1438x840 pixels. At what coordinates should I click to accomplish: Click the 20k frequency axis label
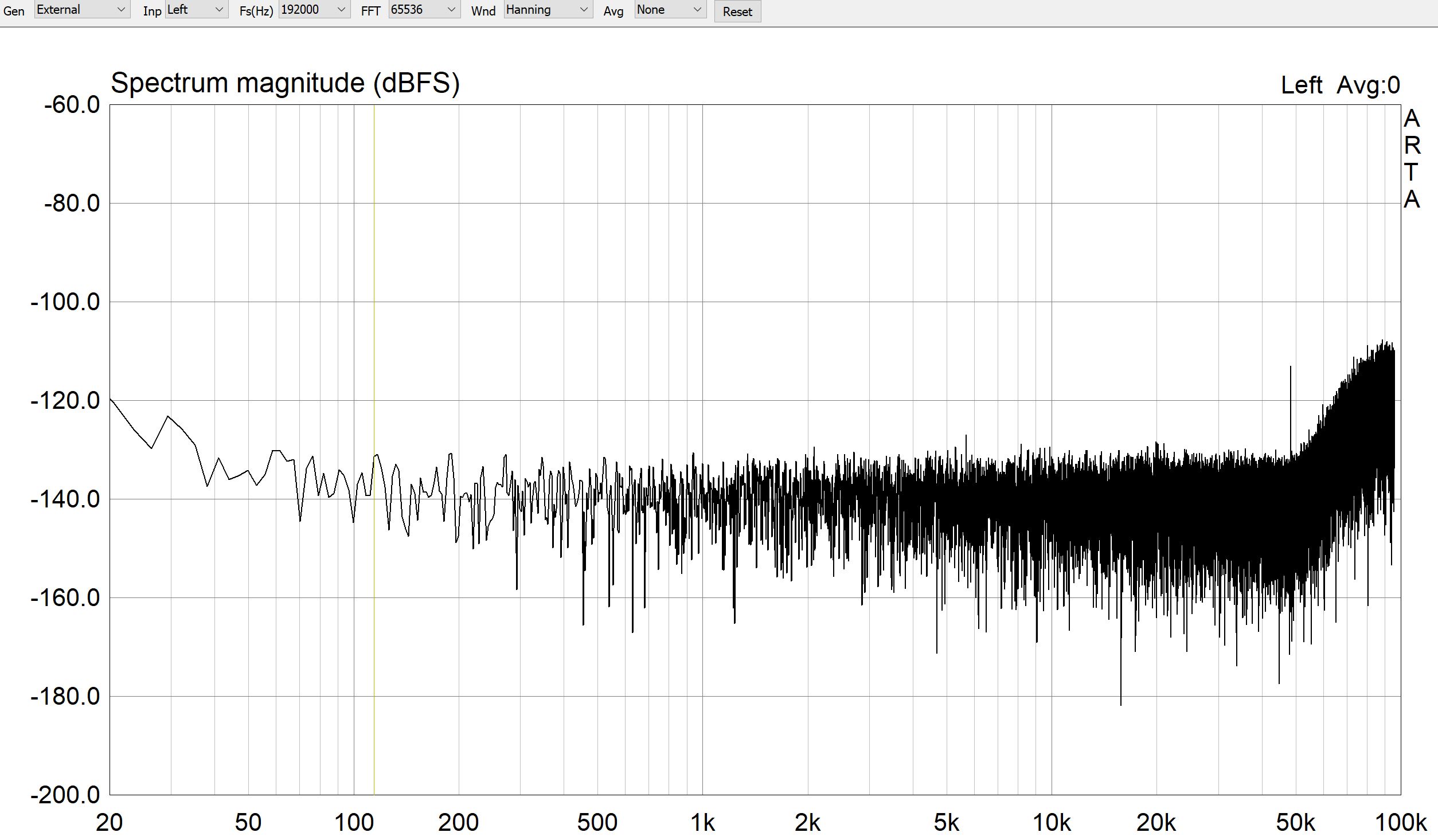pyautogui.click(x=1156, y=823)
